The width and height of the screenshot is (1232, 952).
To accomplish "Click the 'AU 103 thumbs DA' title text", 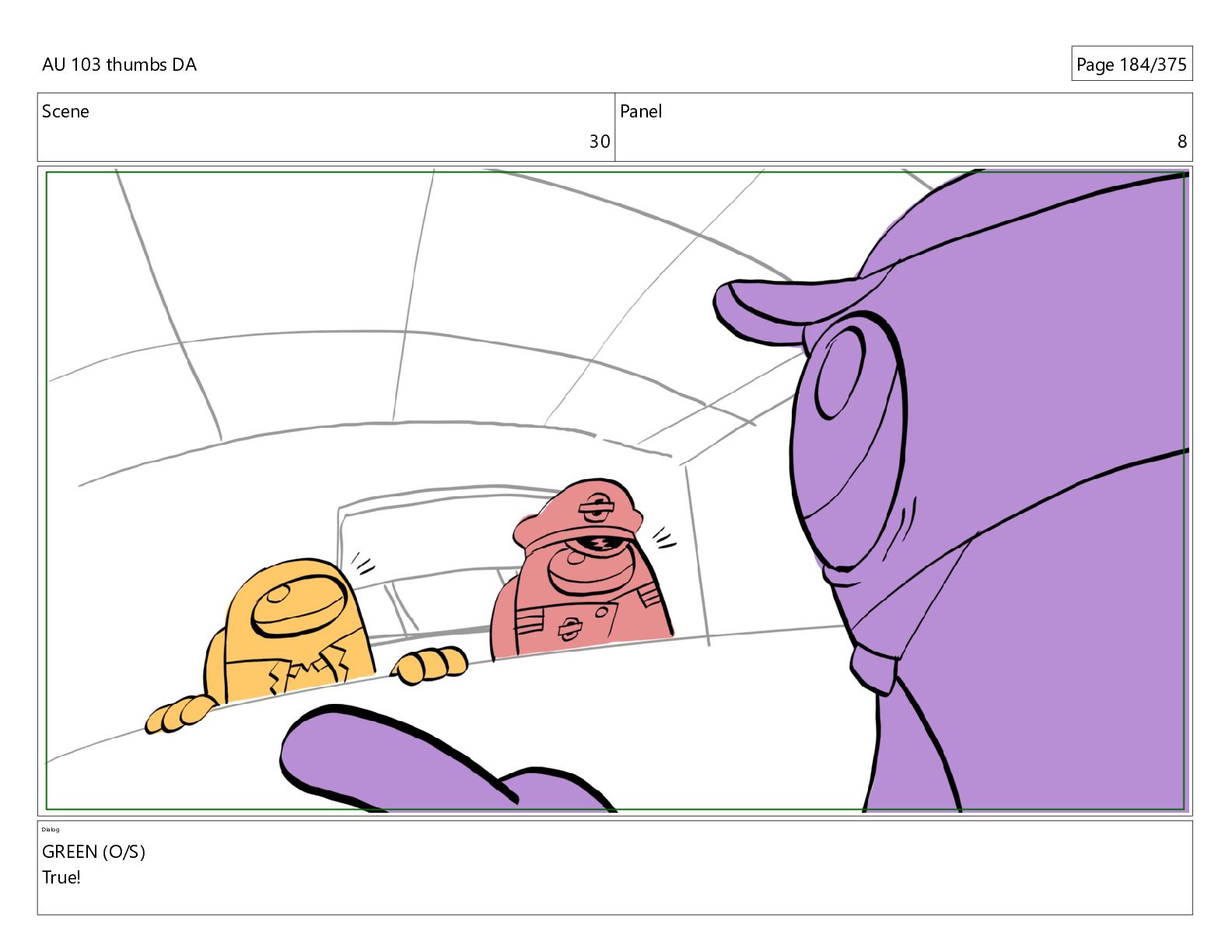I will [x=119, y=65].
